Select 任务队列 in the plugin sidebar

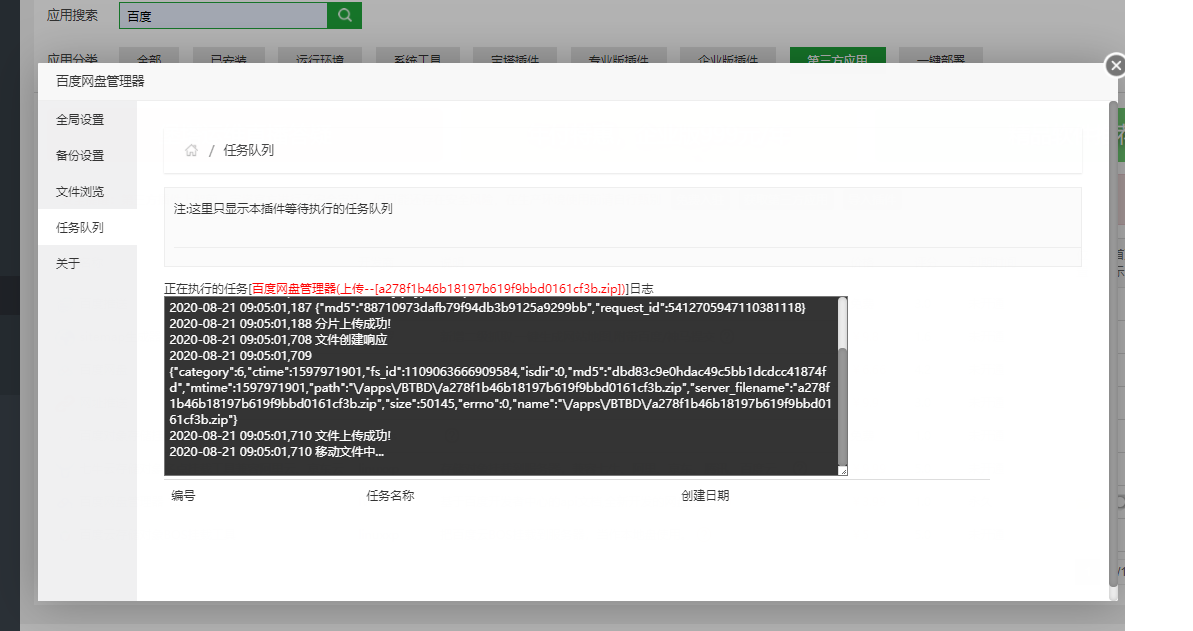(x=87, y=227)
